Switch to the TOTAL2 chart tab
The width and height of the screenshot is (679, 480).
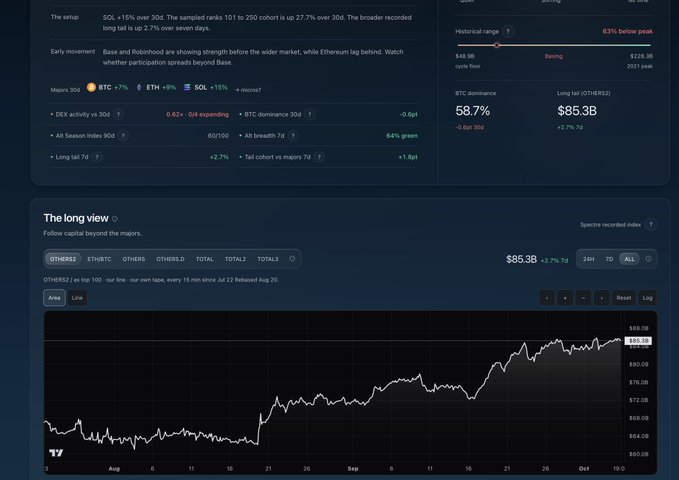coord(235,259)
